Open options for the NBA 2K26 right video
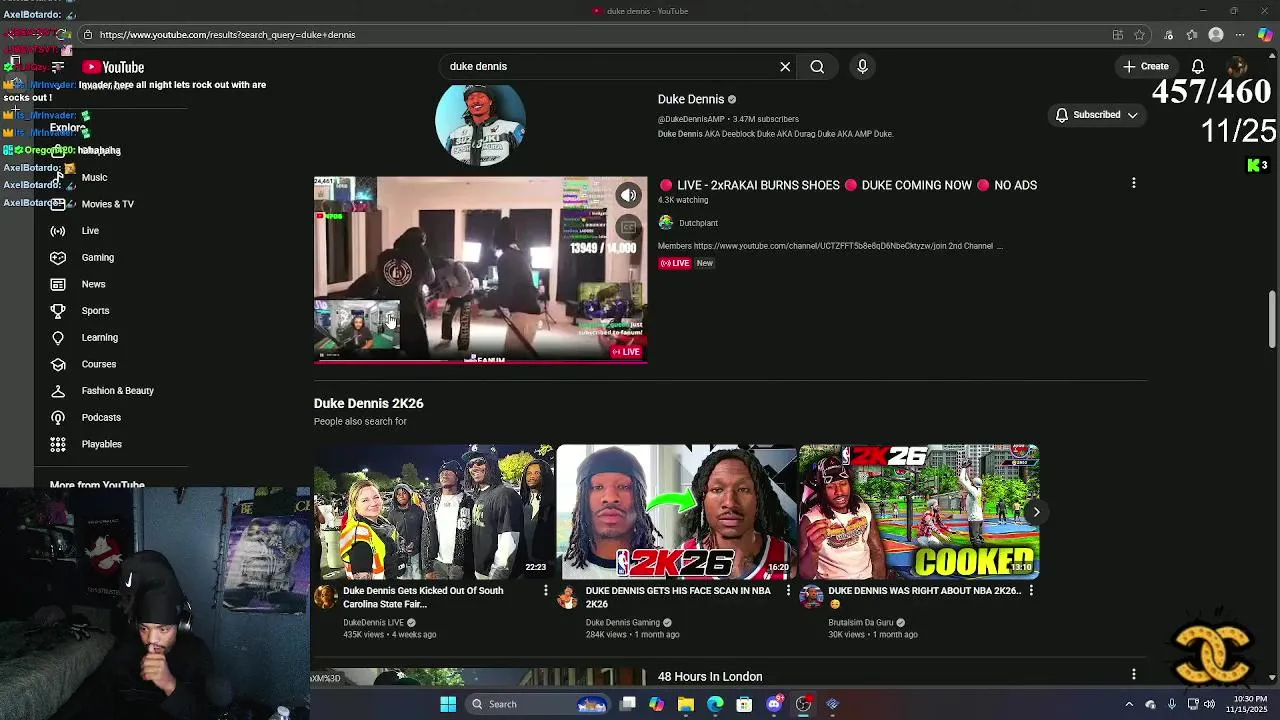 click(x=1030, y=591)
